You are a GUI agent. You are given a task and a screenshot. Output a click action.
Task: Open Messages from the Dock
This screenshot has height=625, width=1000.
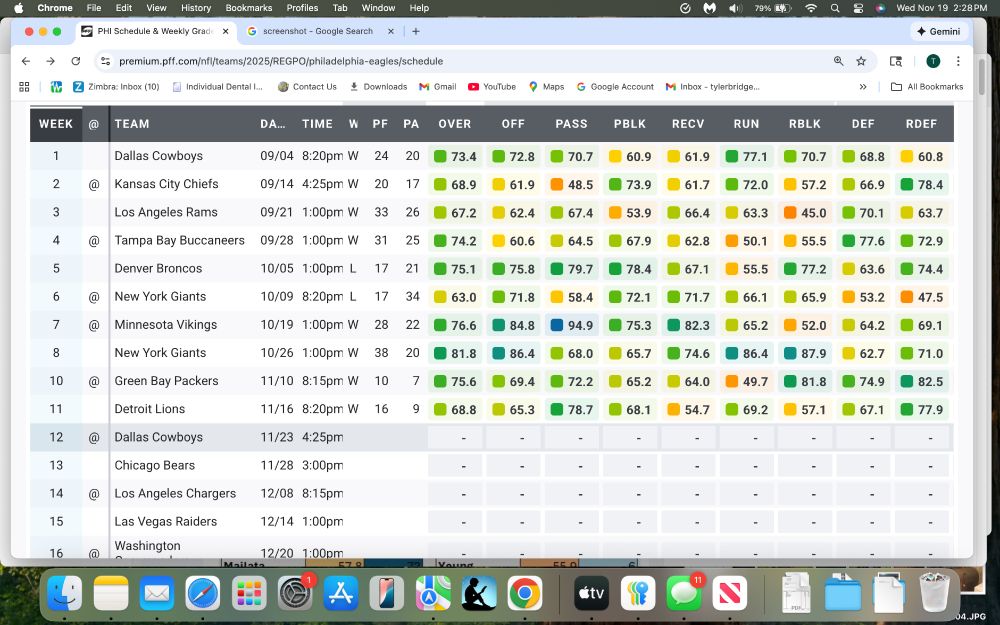[684, 593]
